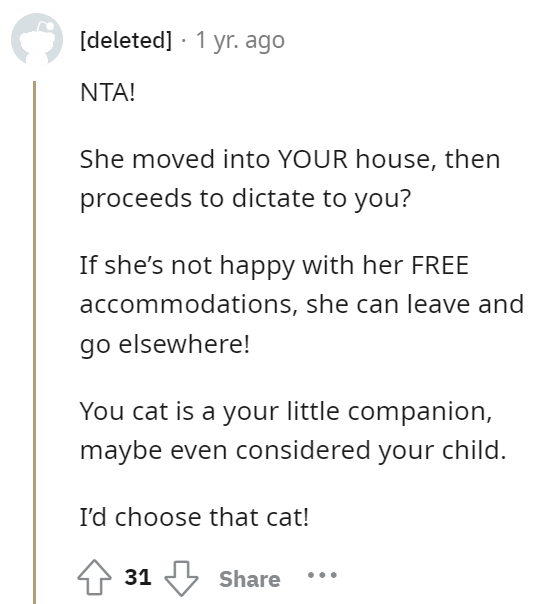Viewport: 546px width, 604px height.
Task: Upvote the comment with the up arrow
Action: tap(94, 577)
